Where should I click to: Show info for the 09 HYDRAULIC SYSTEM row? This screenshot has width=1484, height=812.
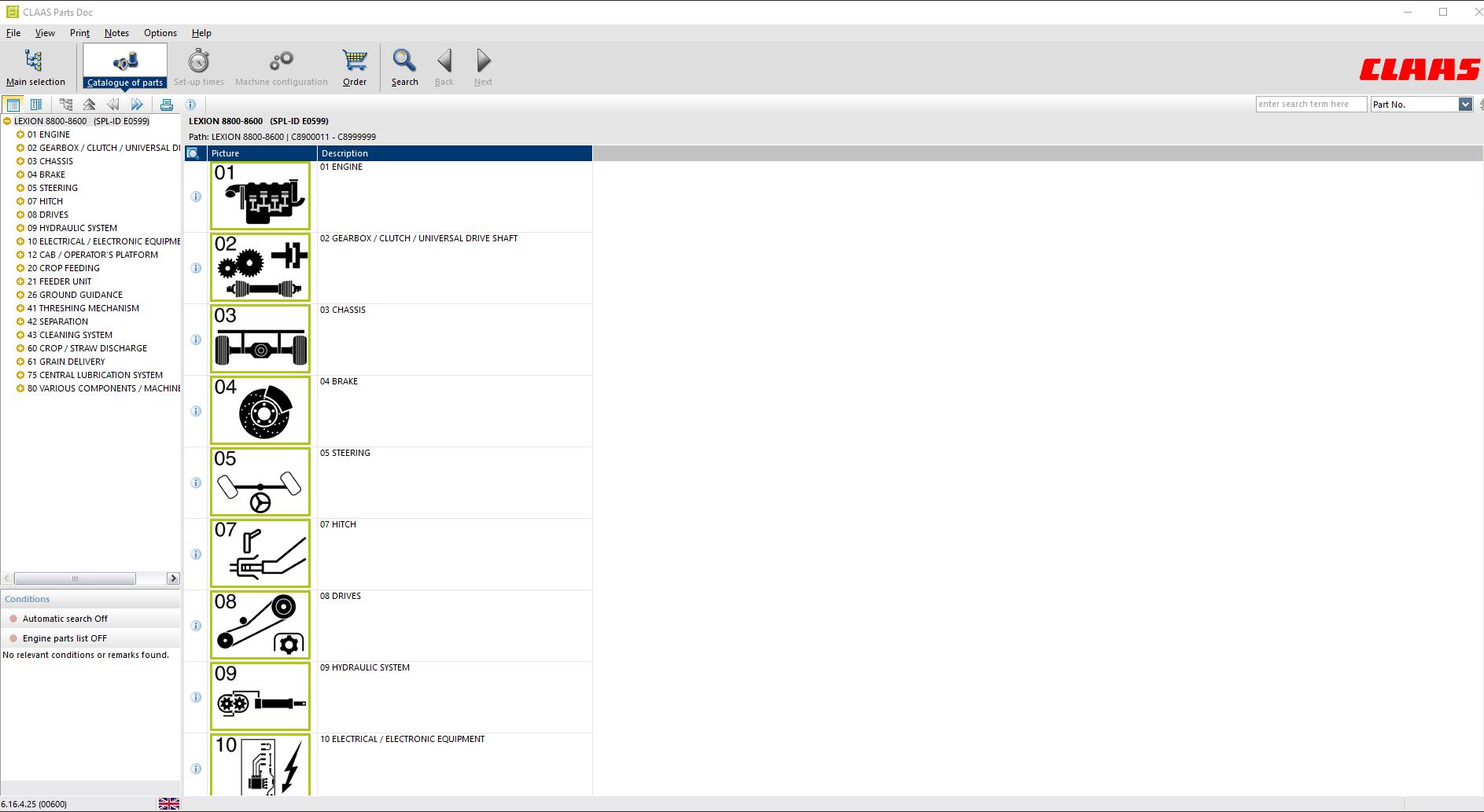pos(196,697)
